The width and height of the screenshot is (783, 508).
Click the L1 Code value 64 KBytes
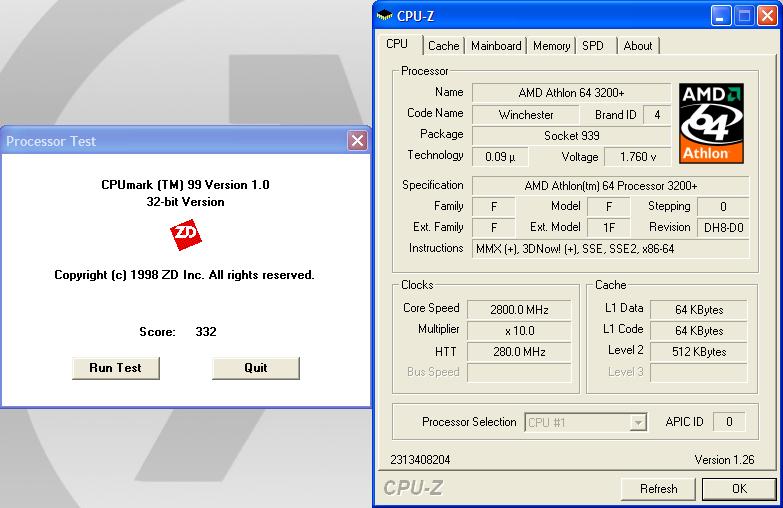click(699, 331)
